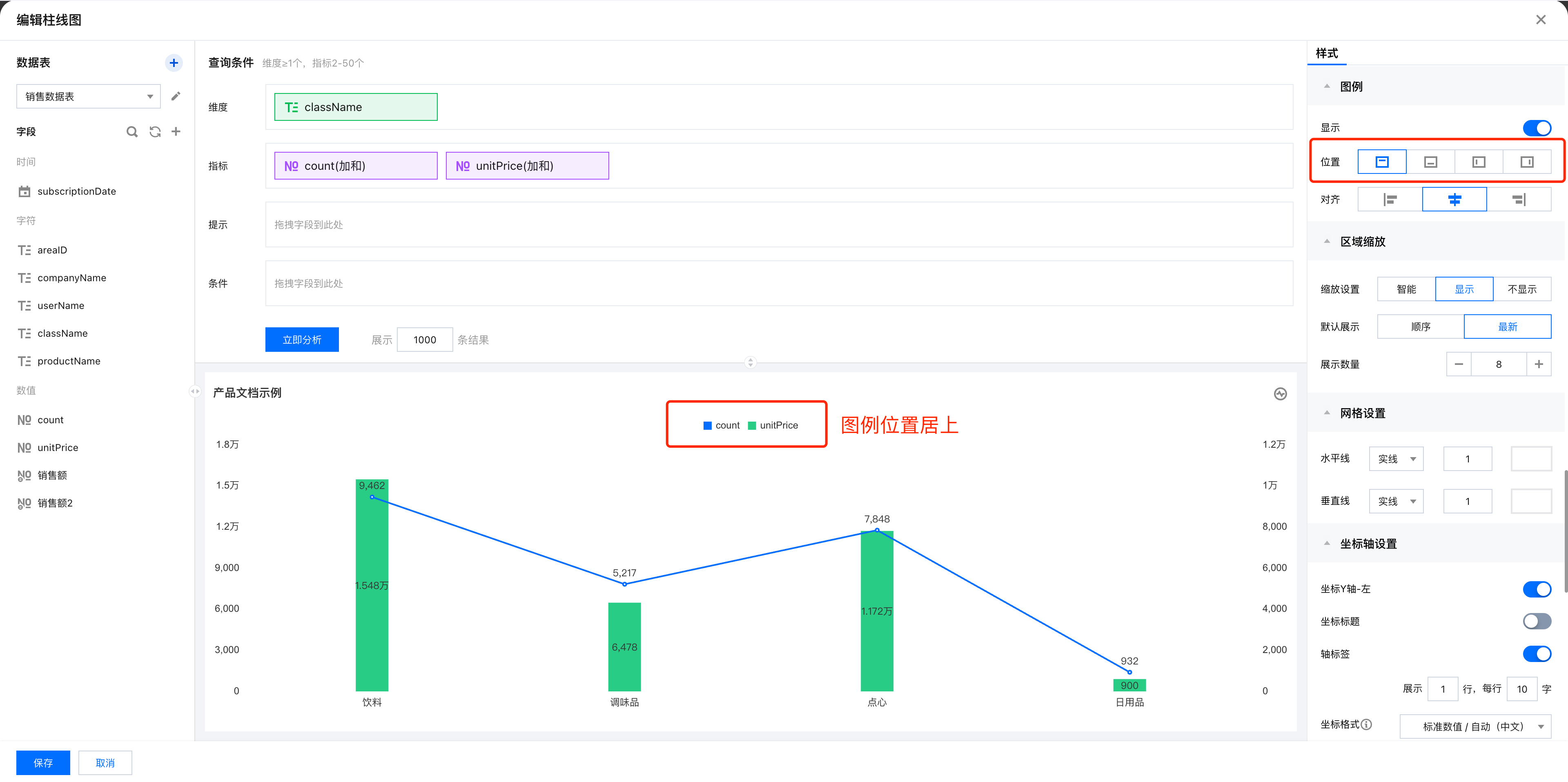Open the 销售数据表 data table dropdown
The image size is (1568, 782).
point(88,96)
